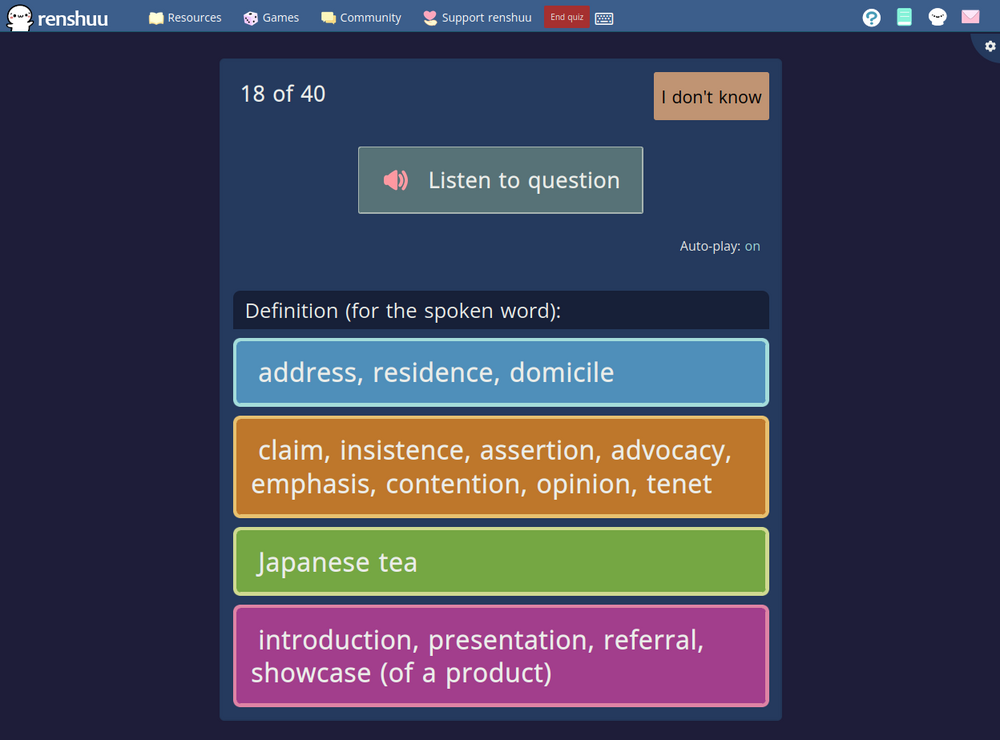Play audio with Listen to question
Viewport: 1000px width, 740px height.
(x=500, y=180)
